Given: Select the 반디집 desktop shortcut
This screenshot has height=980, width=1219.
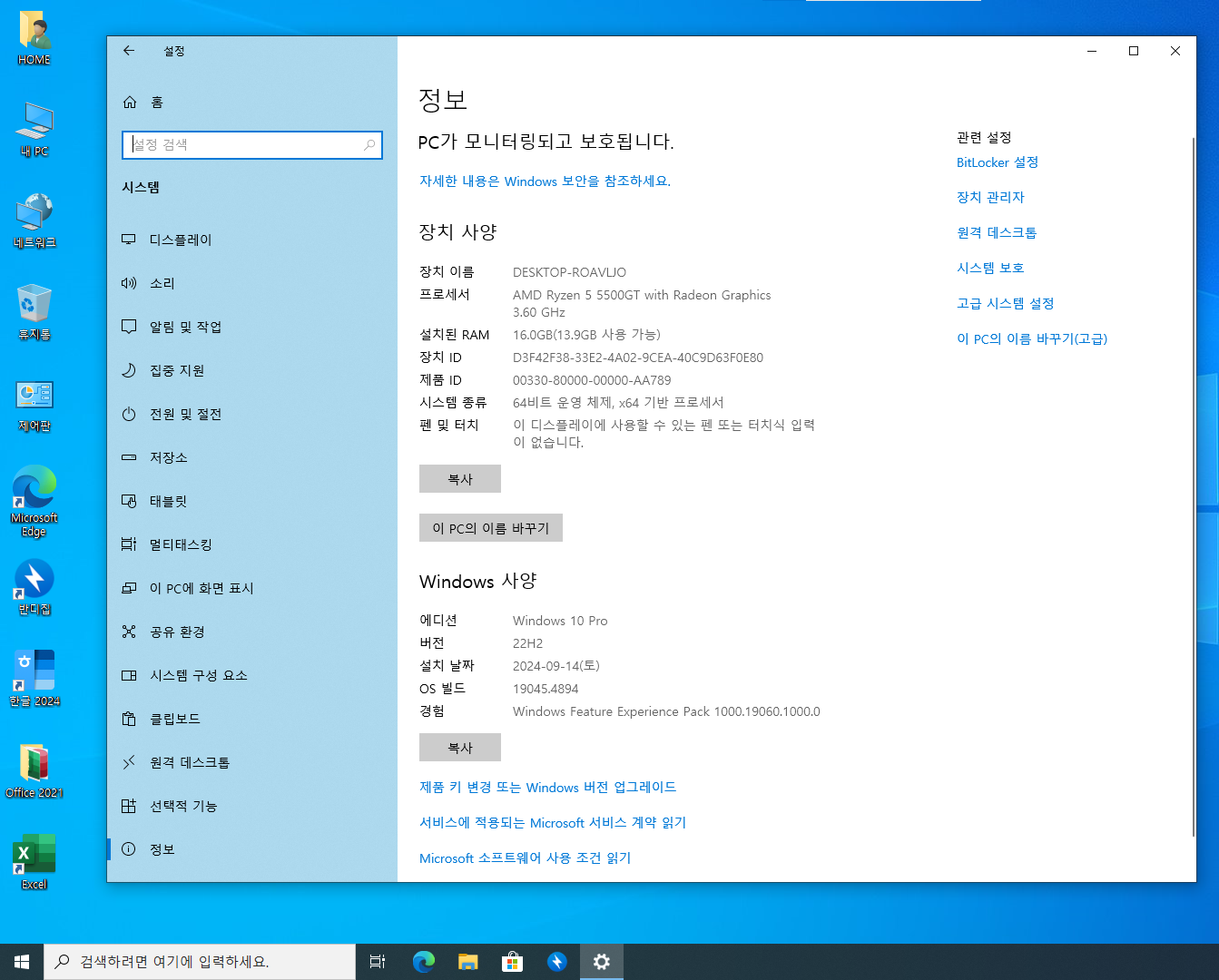Looking at the screenshot, I should pyautogui.click(x=34, y=587).
